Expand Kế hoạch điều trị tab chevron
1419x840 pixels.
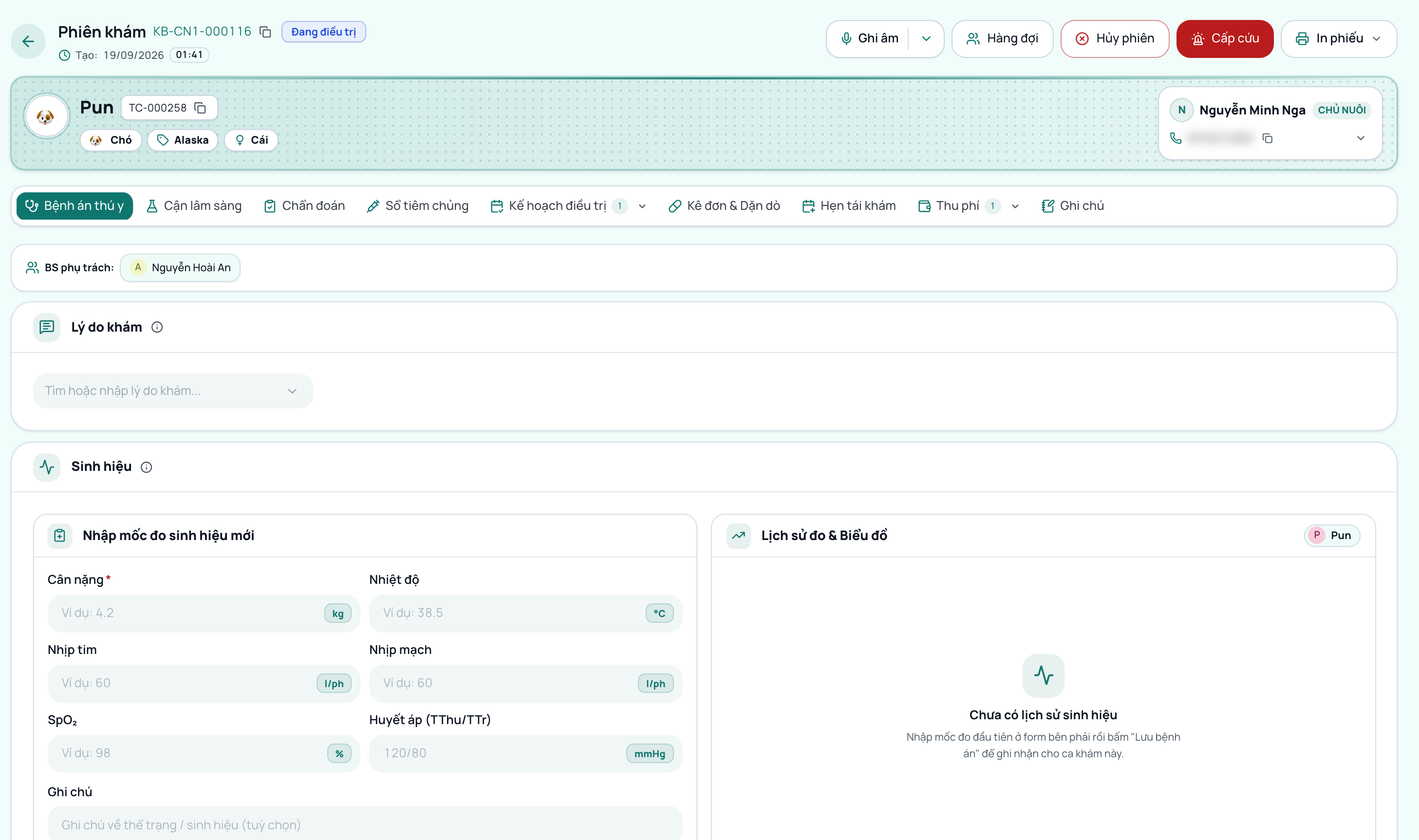pos(642,206)
